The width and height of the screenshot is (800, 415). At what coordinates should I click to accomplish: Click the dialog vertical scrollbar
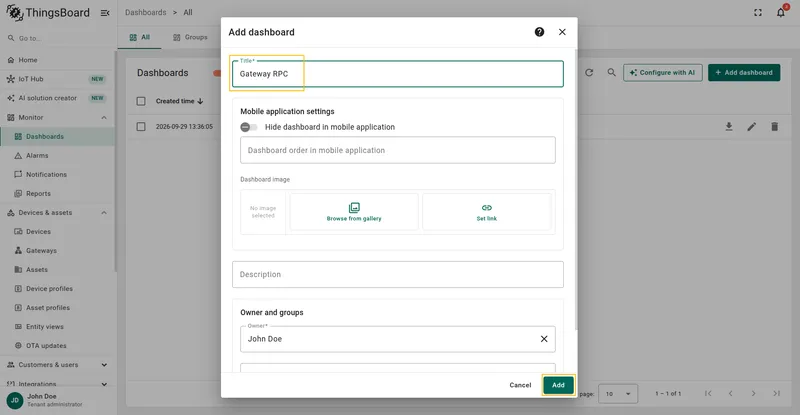[x=576, y=189]
